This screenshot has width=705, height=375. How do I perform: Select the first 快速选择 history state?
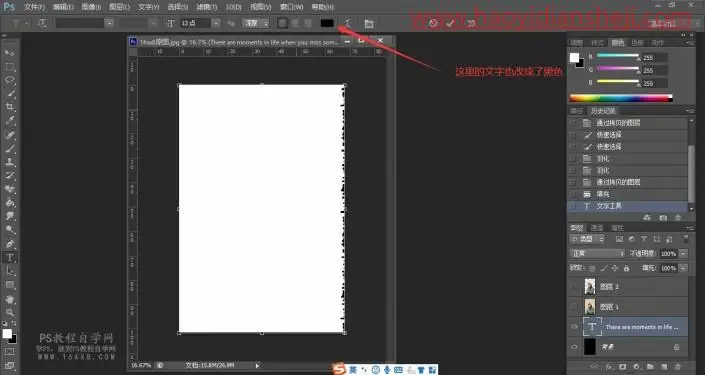click(x=629, y=134)
